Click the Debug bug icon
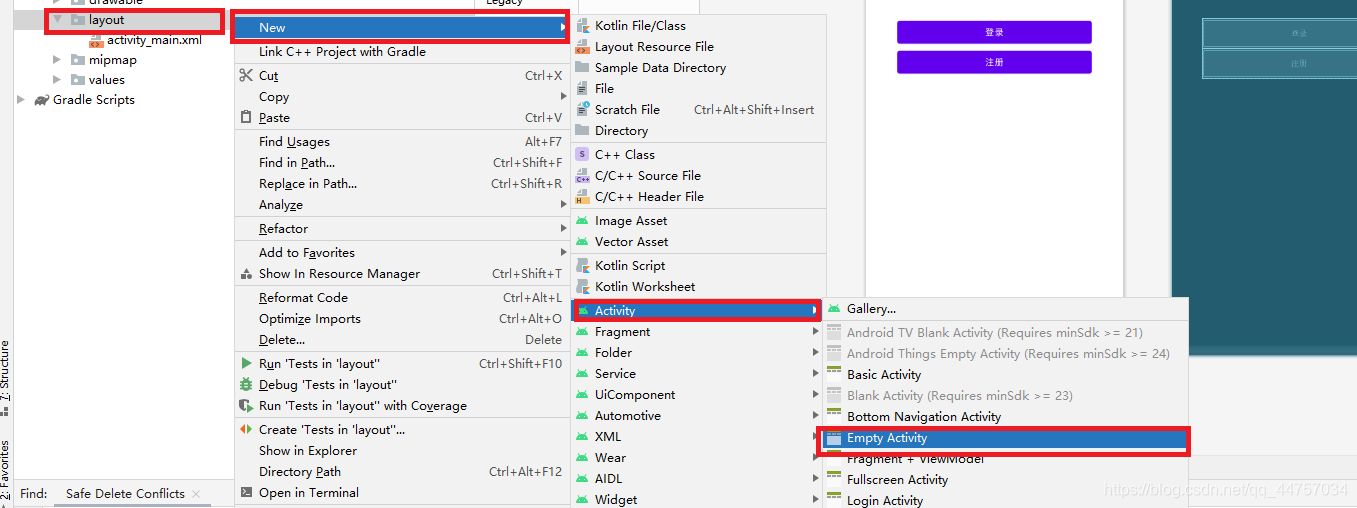Screen dimensions: 1357x508 coord(246,385)
